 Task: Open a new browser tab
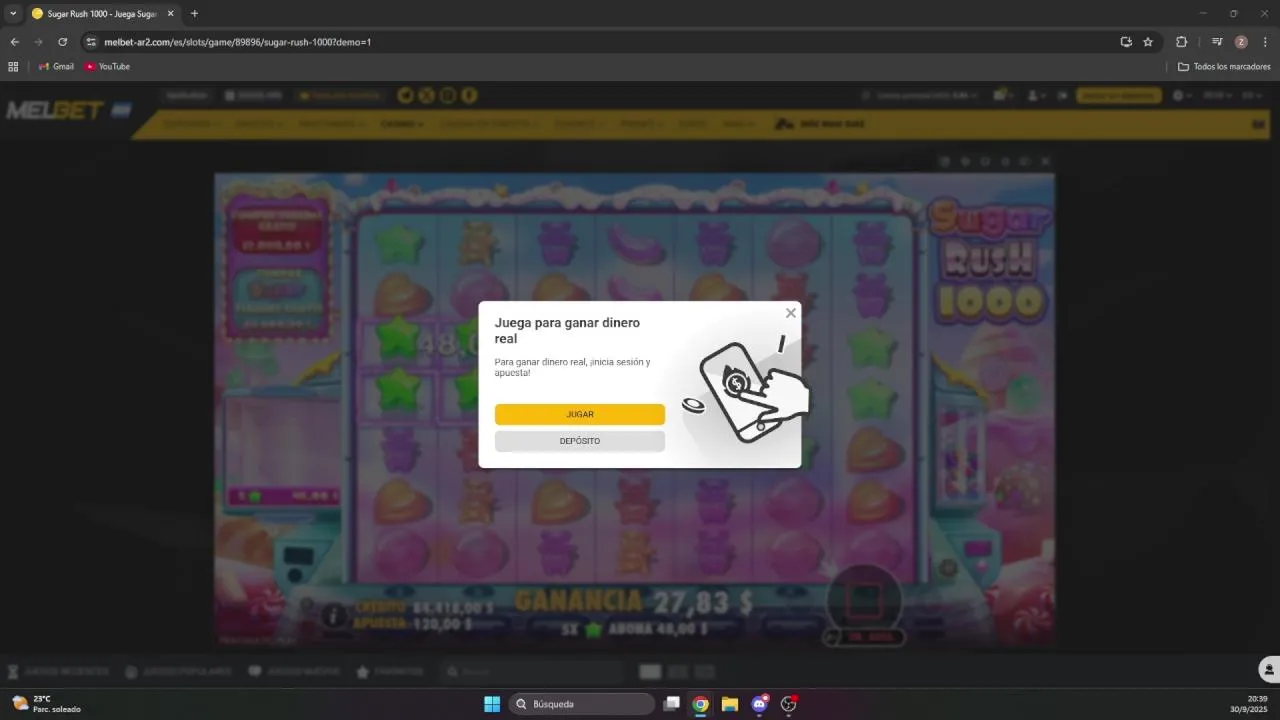[194, 14]
